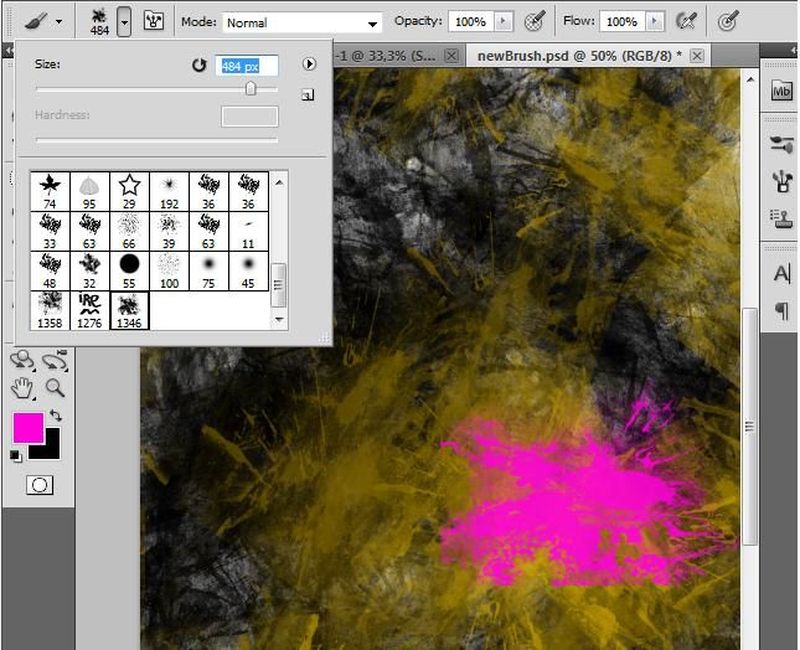Open the Character panel icon
The width and height of the screenshot is (800, 650).
click(x=781, y=273)
